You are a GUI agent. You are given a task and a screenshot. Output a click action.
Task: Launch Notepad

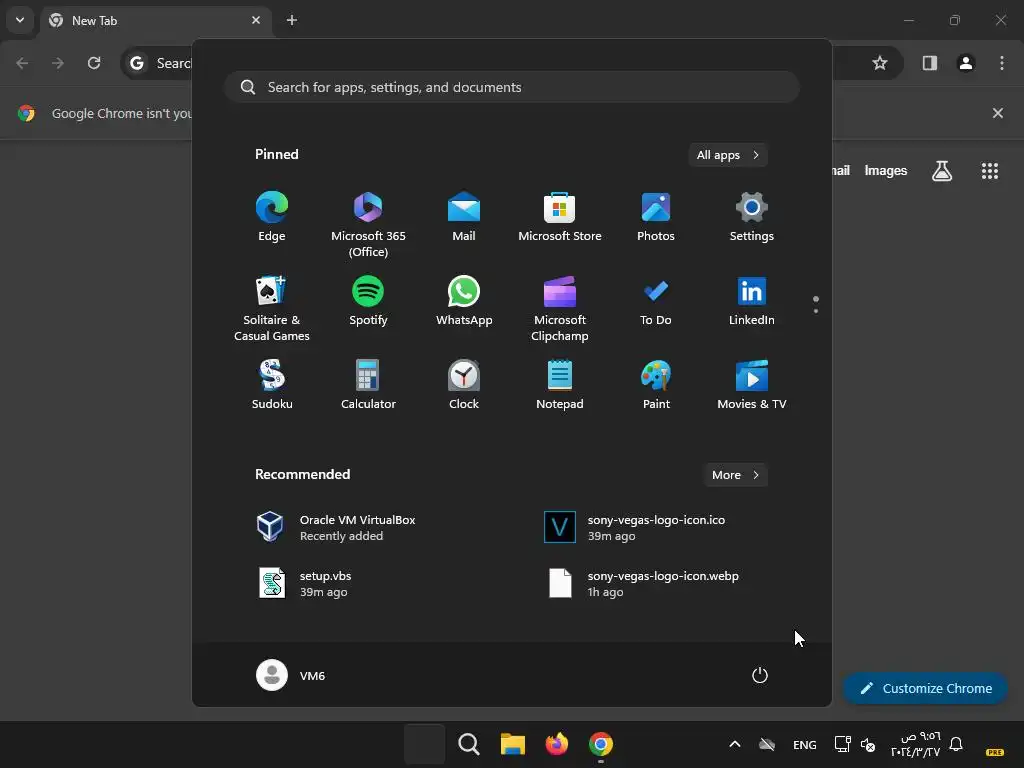coord(560,385)
